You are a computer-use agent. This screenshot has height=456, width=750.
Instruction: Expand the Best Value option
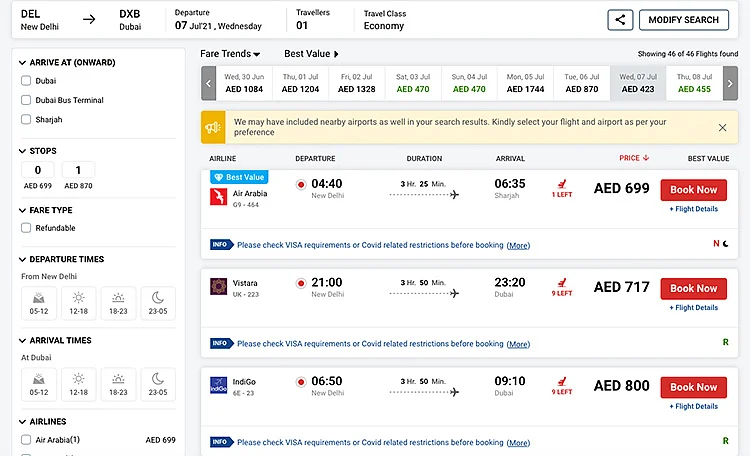[311, 54]
